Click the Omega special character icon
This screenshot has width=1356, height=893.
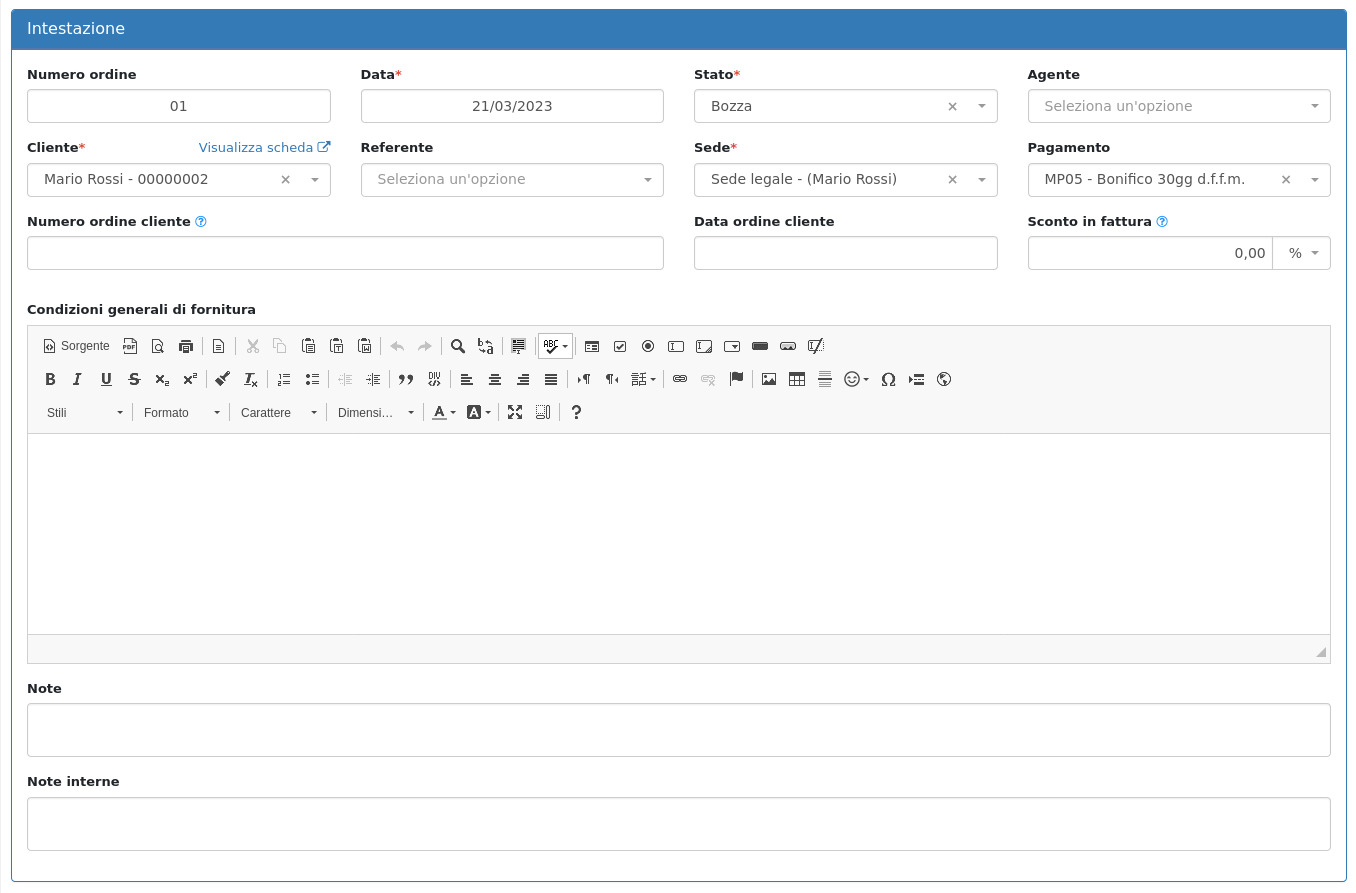(888, 379)
